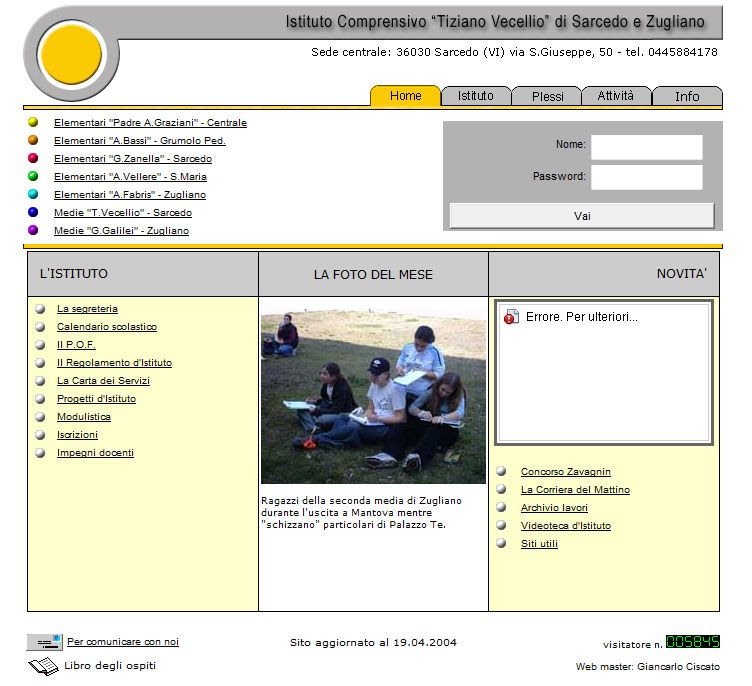The image size is (752, 686).
Task: Click the orange bullet beside A.Bassi
Action: pos(33,140)
